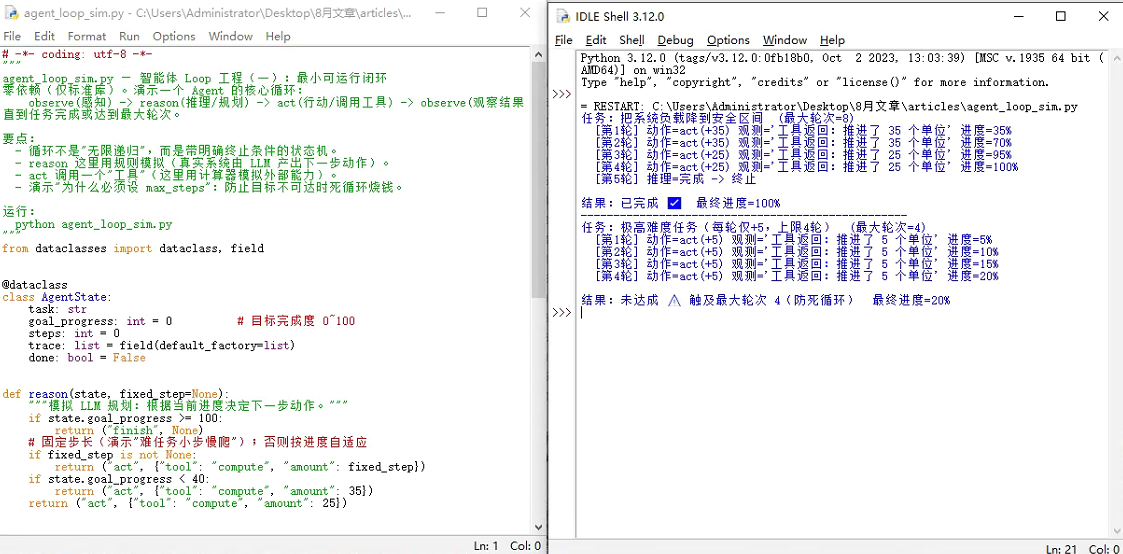The image size is (1123, 554).
Task: Click editor scrollbar up arrow
Action: tap(538, 52)
